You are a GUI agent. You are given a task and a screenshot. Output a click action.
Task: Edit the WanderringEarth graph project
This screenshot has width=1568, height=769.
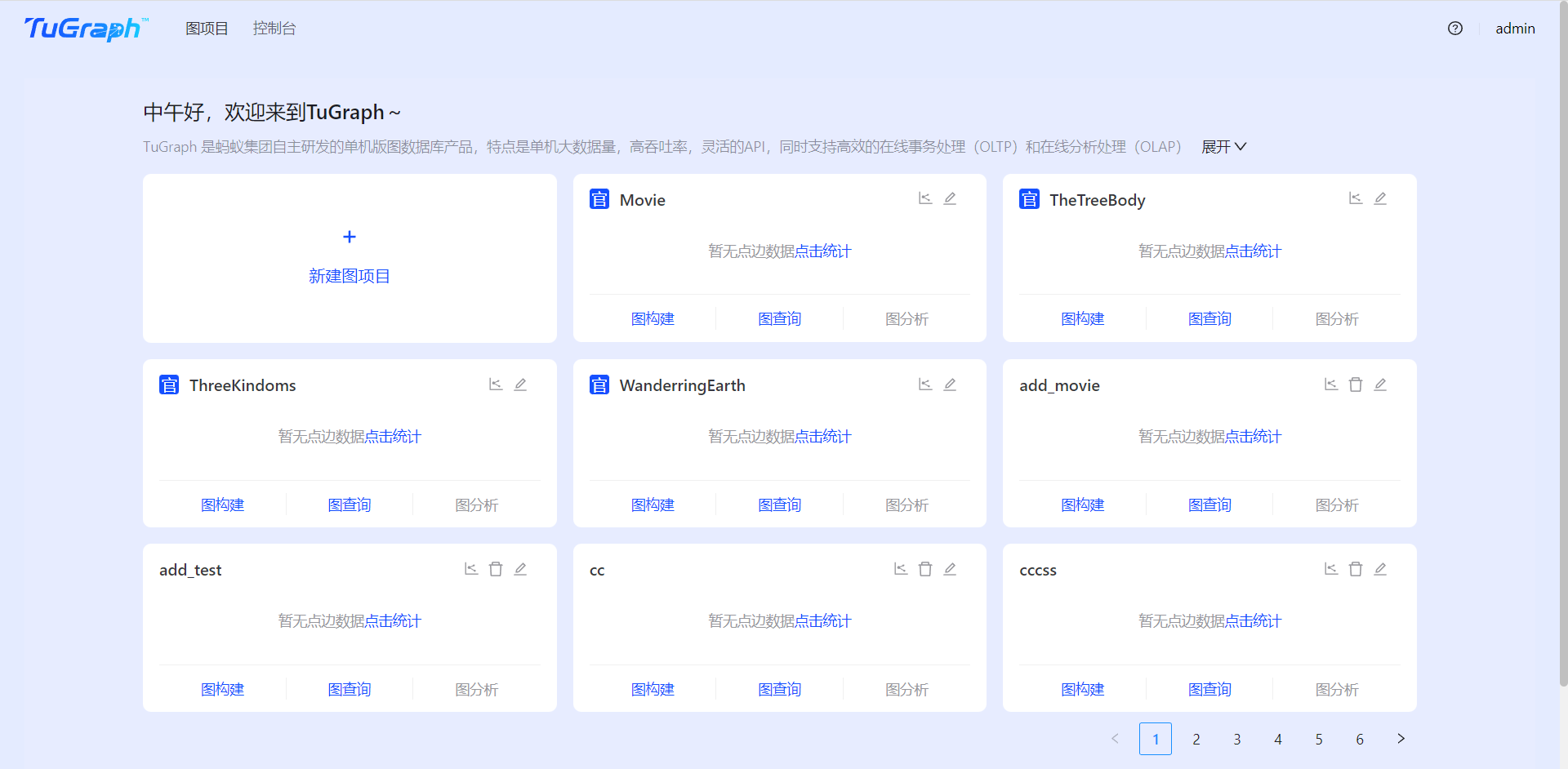[x=950, y=384]
